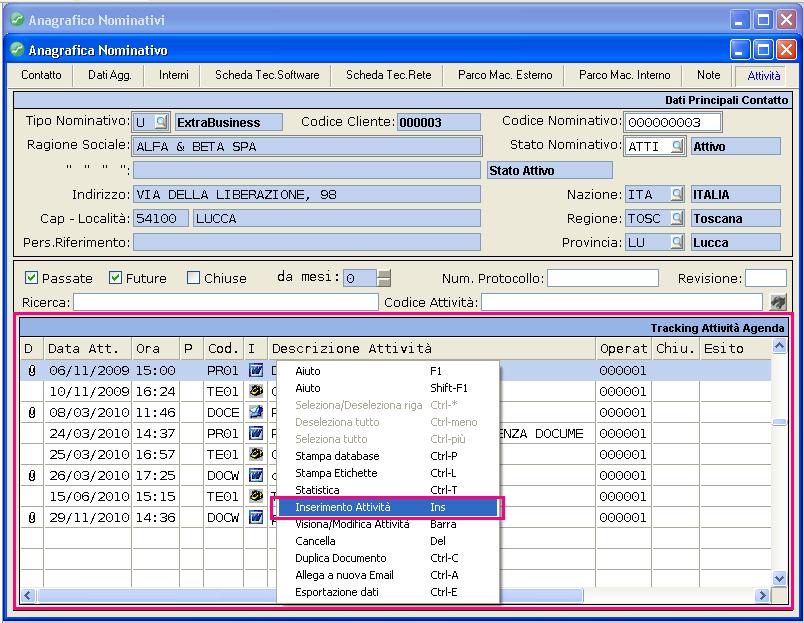Click the paperclip attachment icon on 06/11/2009 row
The image size is (804, 623).
tap(32, 371)
